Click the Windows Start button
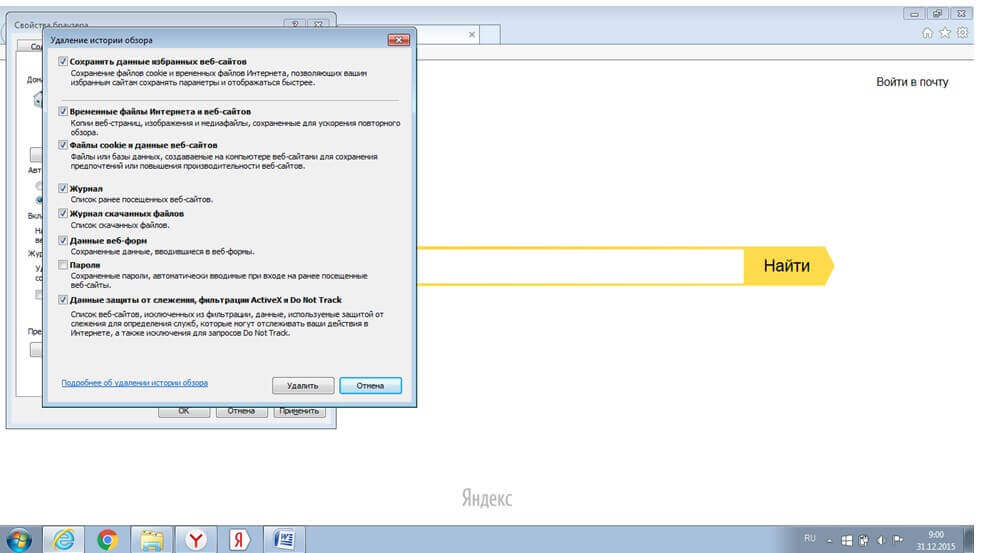This screenshot has height=553, width=981. coord(20,539)
